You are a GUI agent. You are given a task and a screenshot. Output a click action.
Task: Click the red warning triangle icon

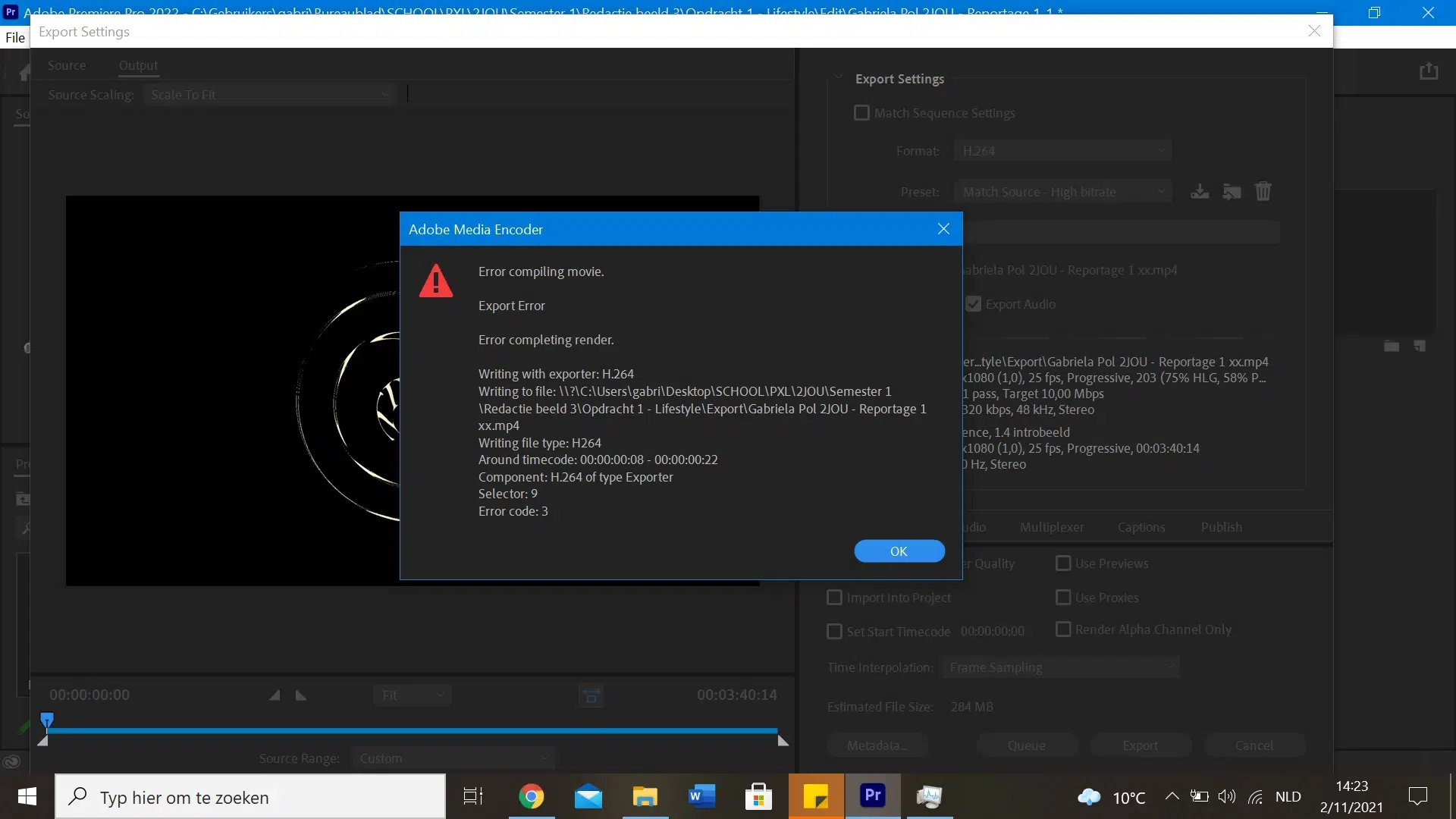[x=436, y=281]
